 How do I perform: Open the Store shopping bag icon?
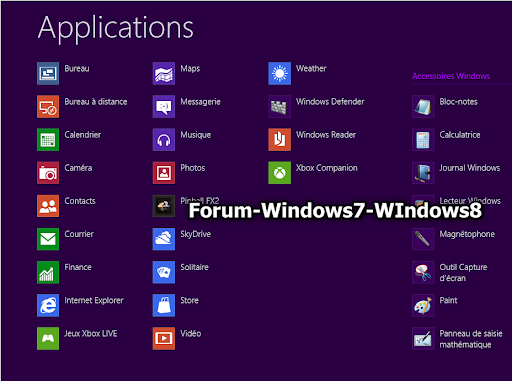click(164, 305)
